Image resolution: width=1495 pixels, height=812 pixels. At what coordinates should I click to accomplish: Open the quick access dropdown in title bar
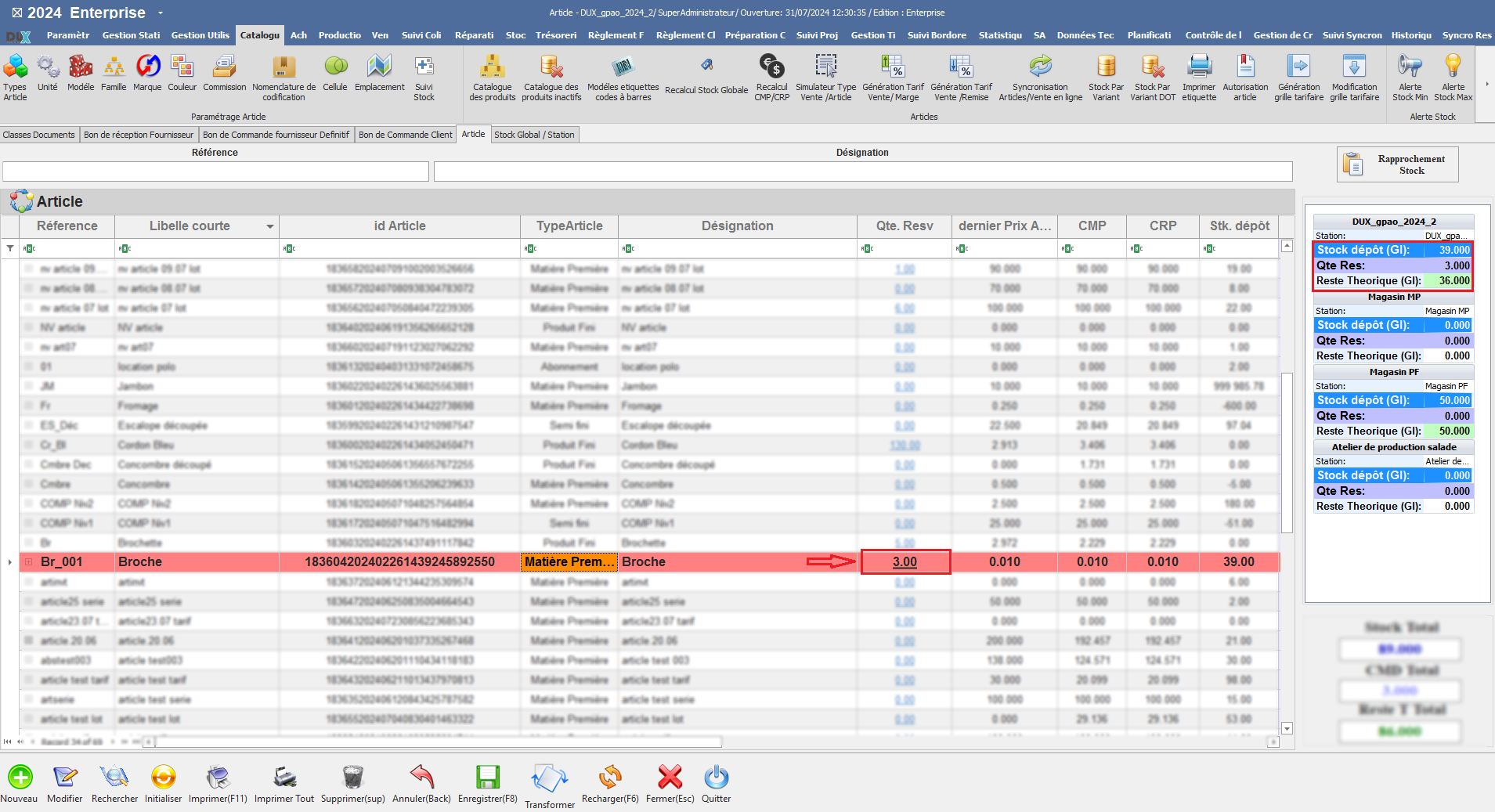coord(161,13)
